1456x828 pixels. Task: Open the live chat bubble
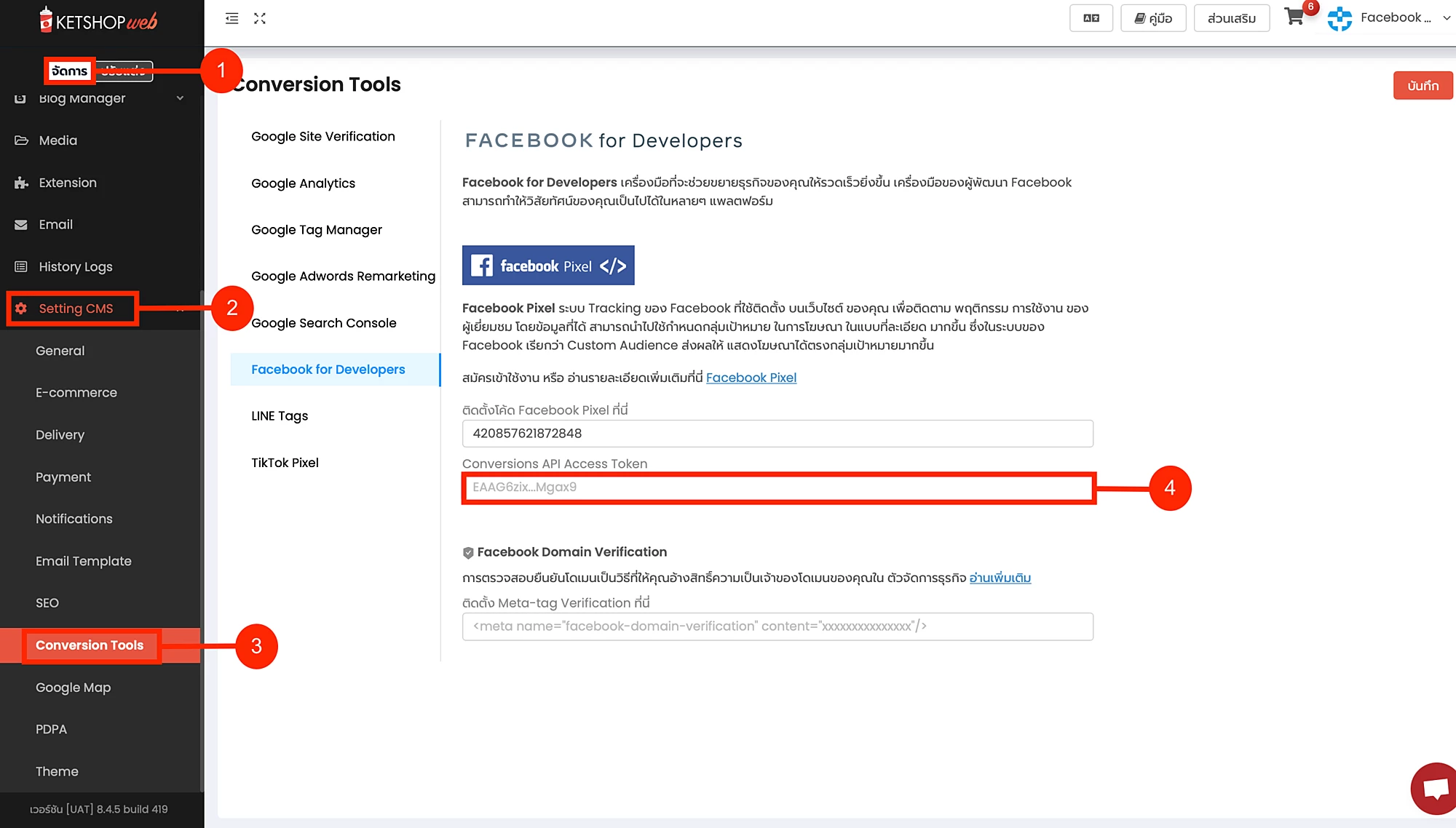(1434, 789)
